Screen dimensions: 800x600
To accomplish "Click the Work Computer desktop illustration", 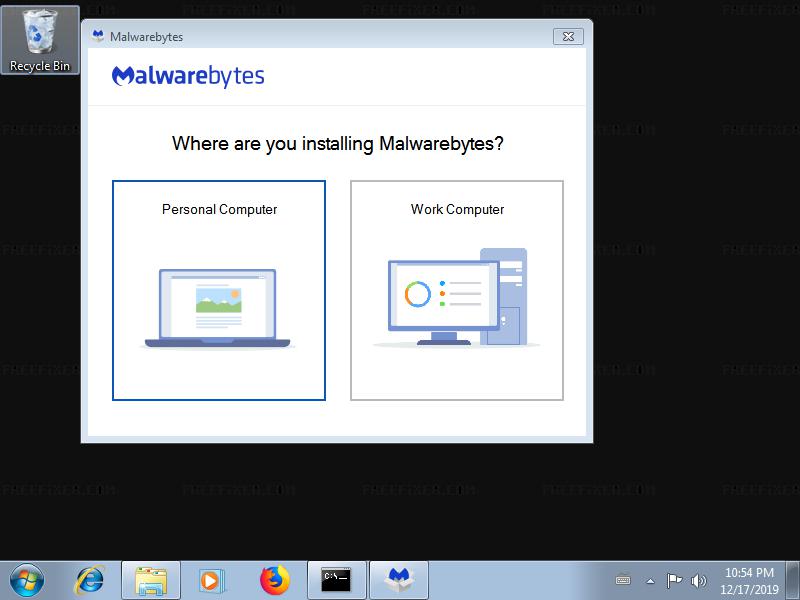I will click(456, 298).
